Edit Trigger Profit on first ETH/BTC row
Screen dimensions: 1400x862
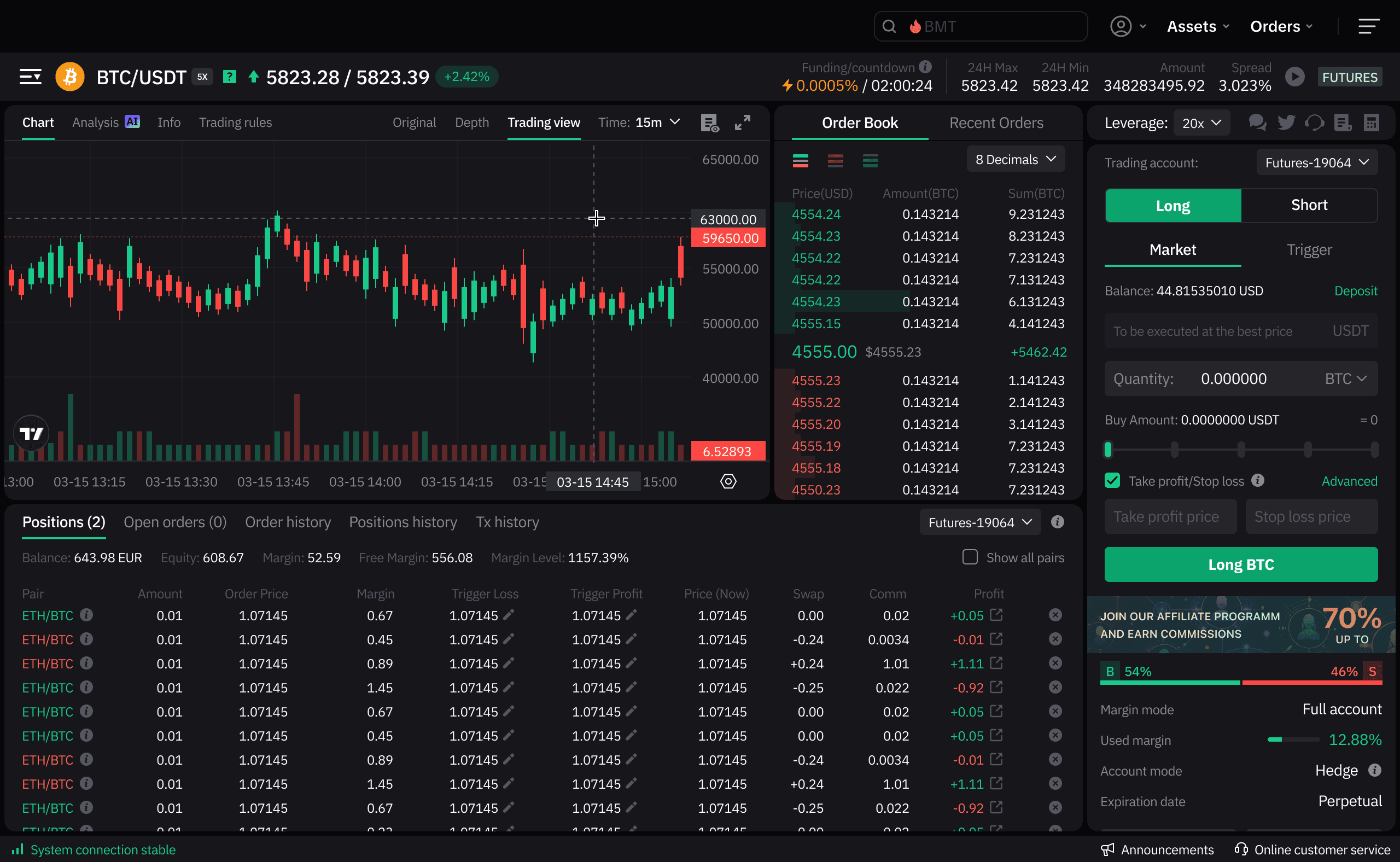click(x=631, y=615)
